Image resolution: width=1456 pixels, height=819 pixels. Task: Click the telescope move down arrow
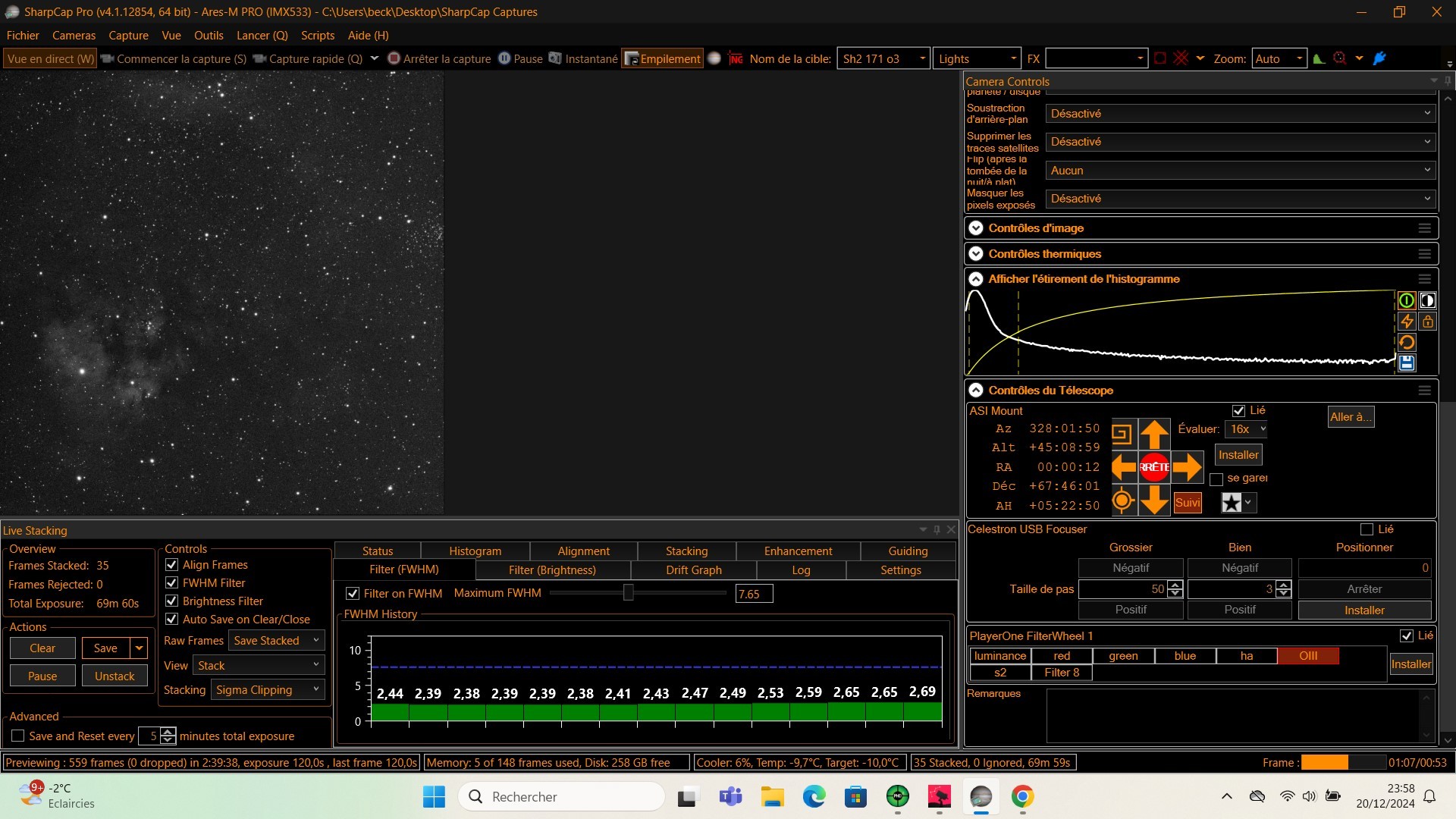coord(1154,500)
